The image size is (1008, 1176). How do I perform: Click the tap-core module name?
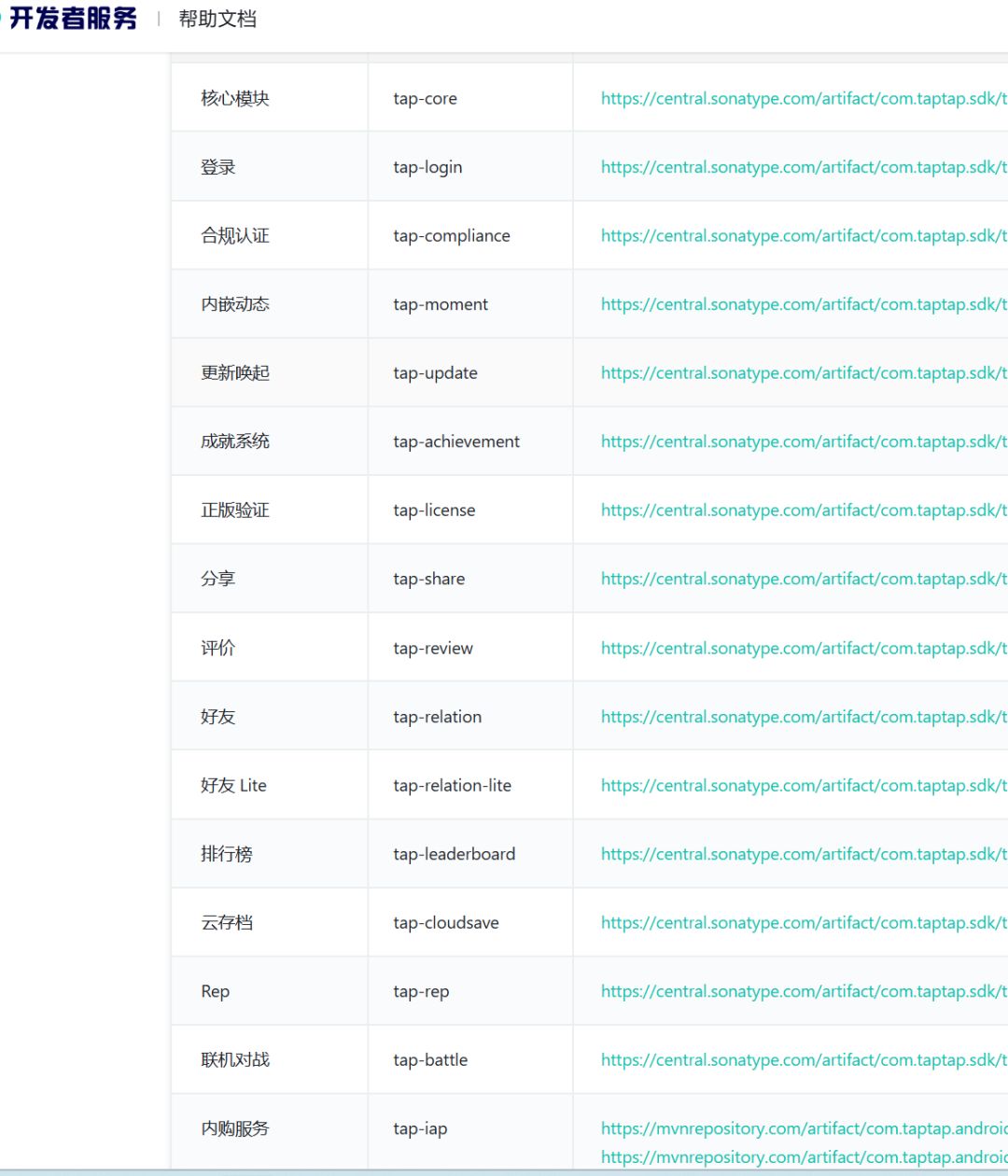pyautogui.click(x=426, y=99)
